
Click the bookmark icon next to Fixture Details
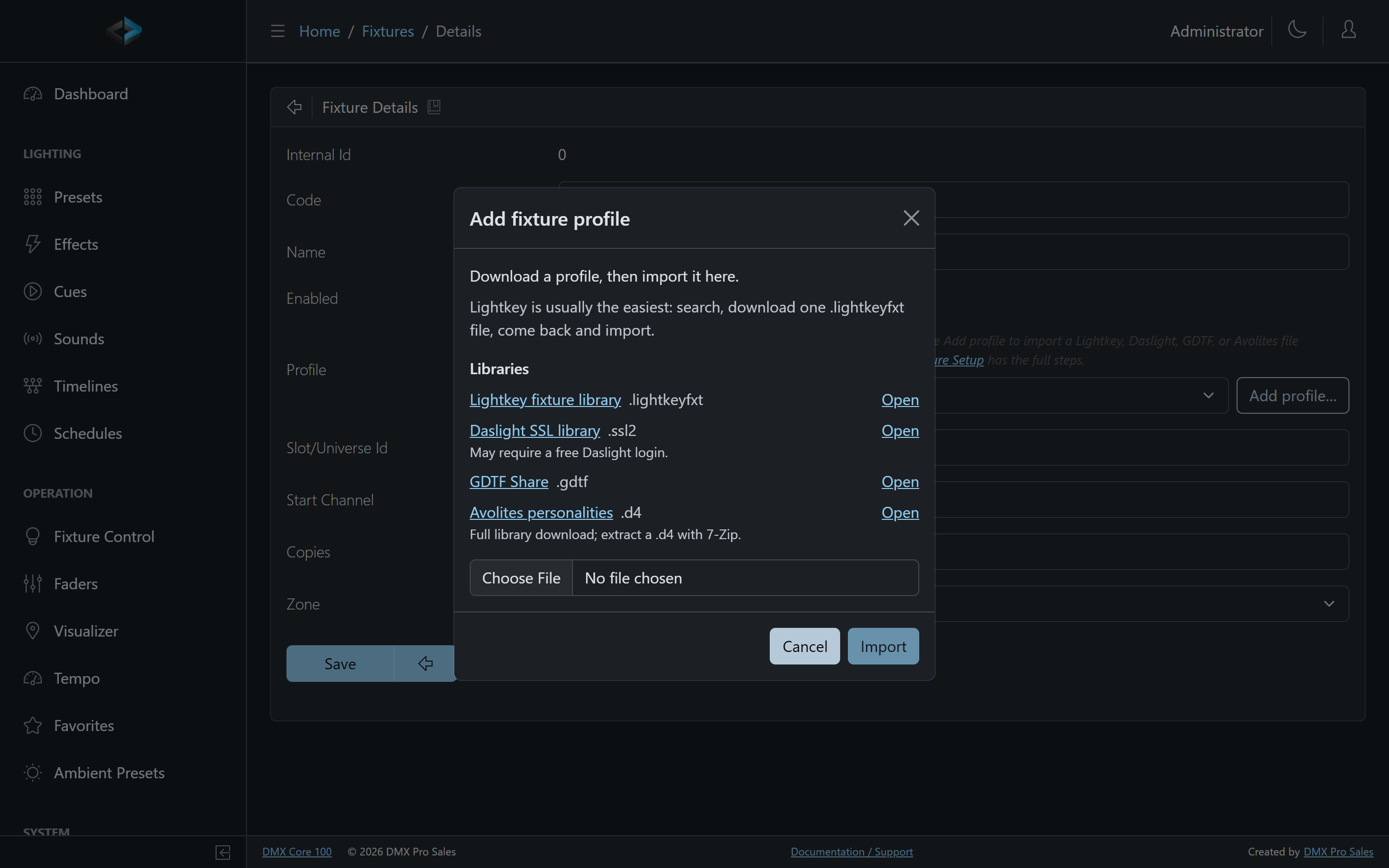(434, 108)
